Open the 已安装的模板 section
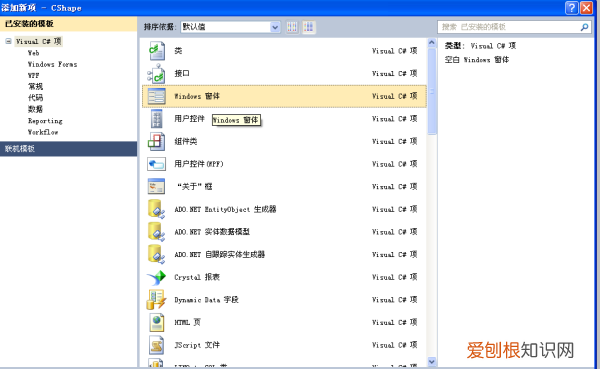This screenshot has height=369, width=600. (x=68, y=24)
